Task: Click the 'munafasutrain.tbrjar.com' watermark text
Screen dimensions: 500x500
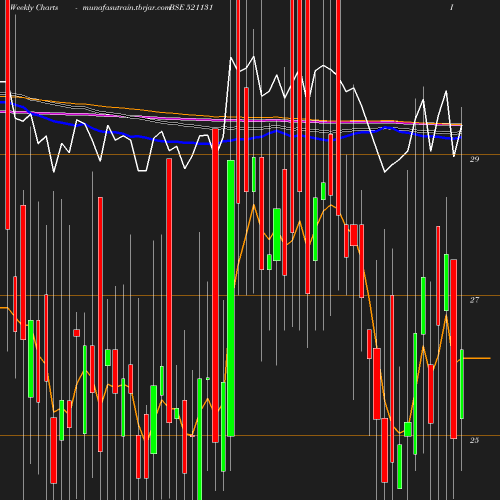Action: pos(126,7)
